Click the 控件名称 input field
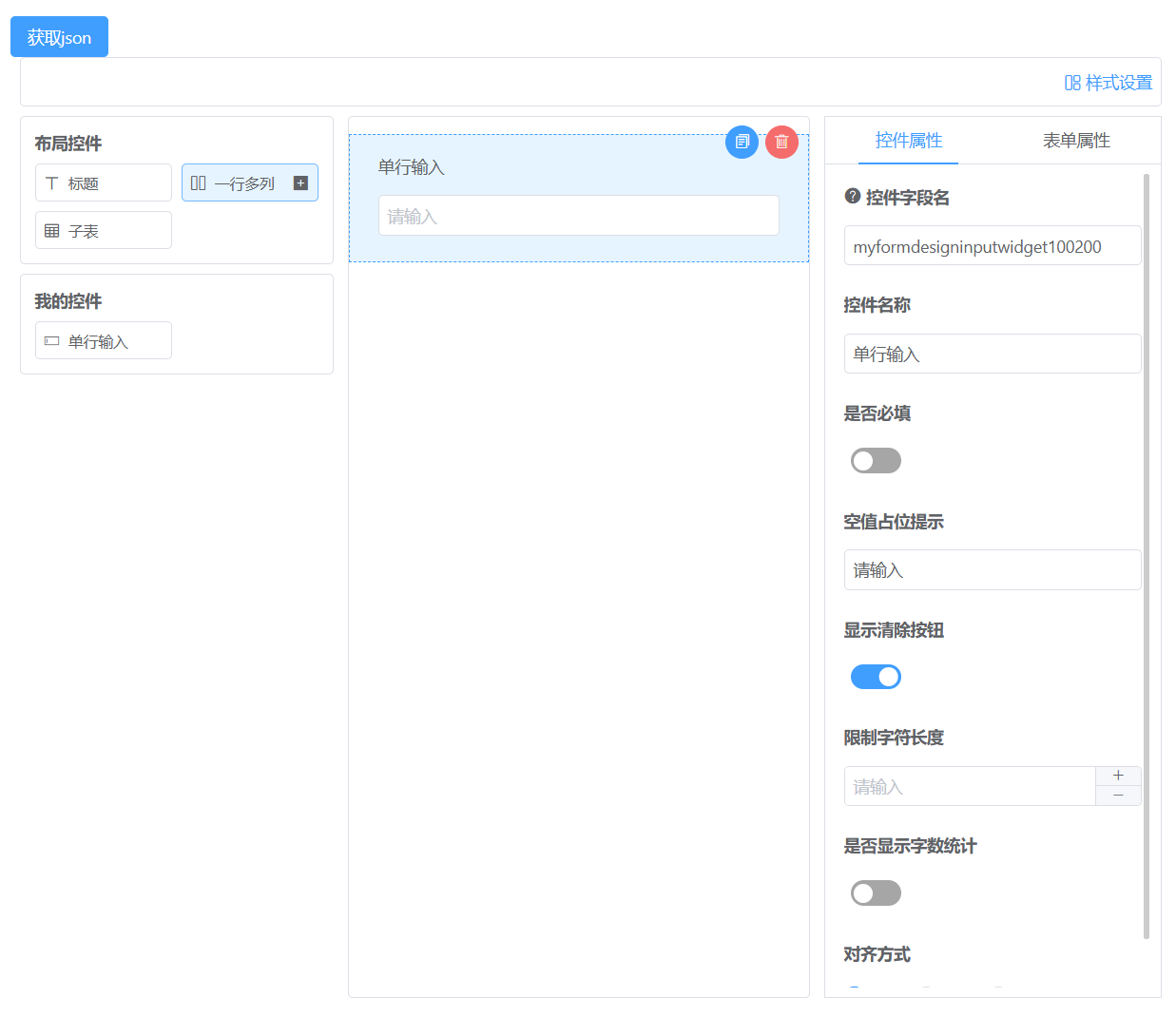Screen dimensions: 1176x1017 click(993, 354)
